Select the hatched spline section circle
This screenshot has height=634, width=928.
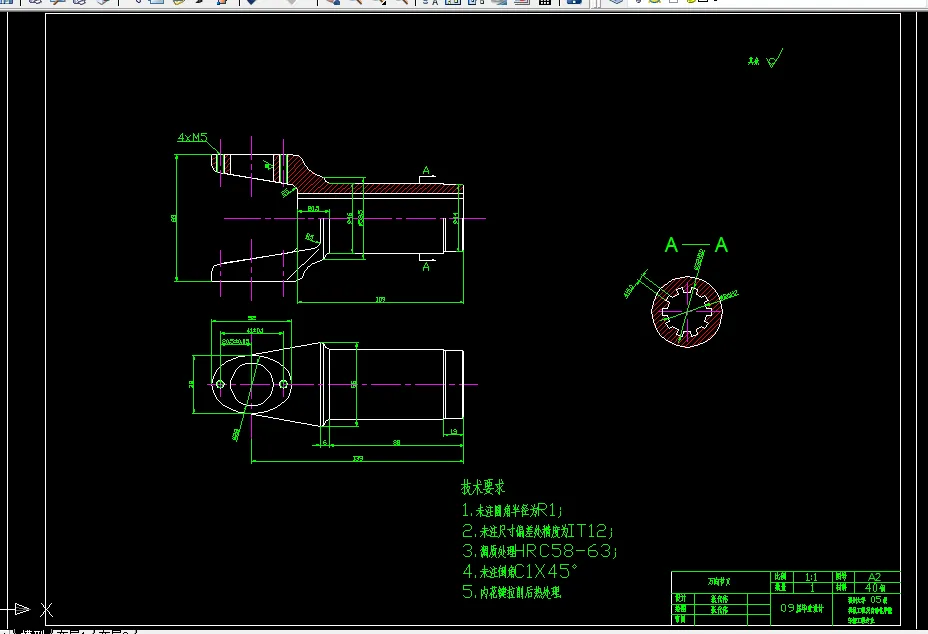click(687, 311)
